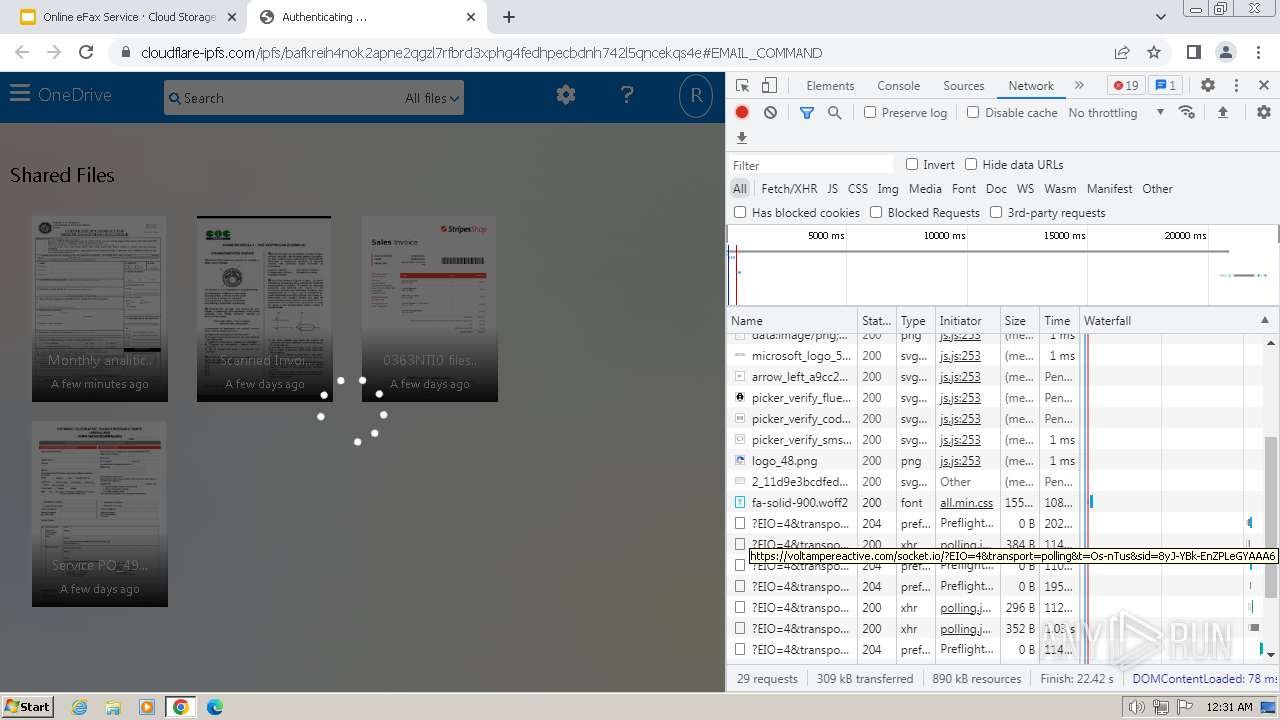This screenshot has height=720, width=1280.
Task: Click the Windows Start button
Action: (x=27, y=706)
